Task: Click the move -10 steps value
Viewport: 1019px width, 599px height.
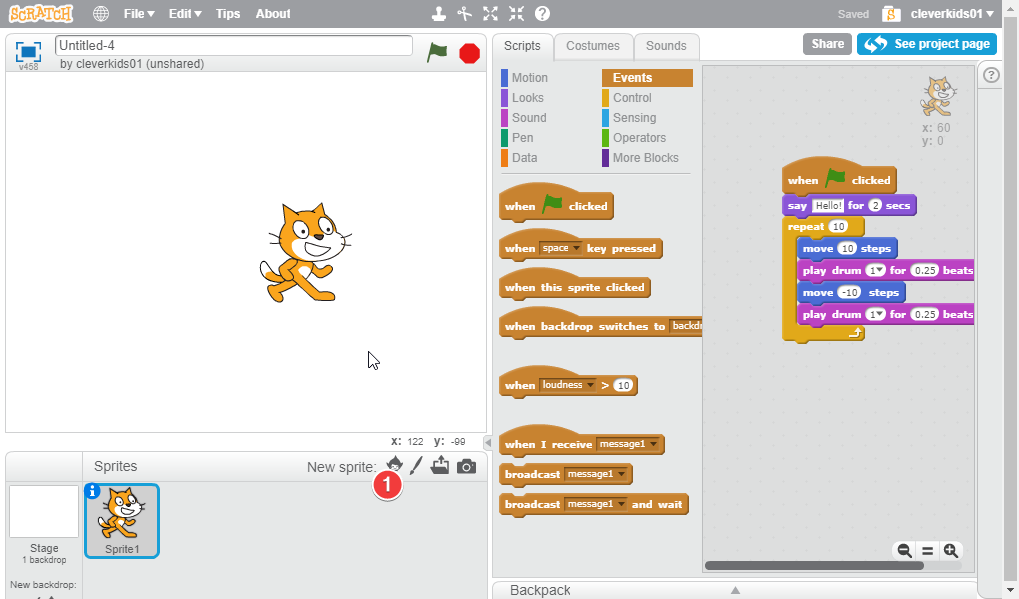Action: coord(849,292)
